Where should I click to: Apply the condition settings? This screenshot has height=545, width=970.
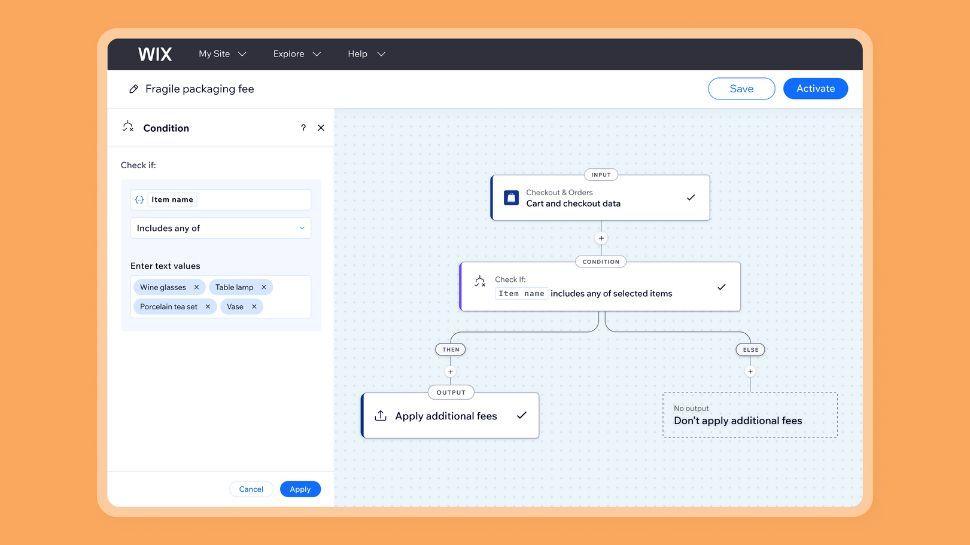click(300, 489)
